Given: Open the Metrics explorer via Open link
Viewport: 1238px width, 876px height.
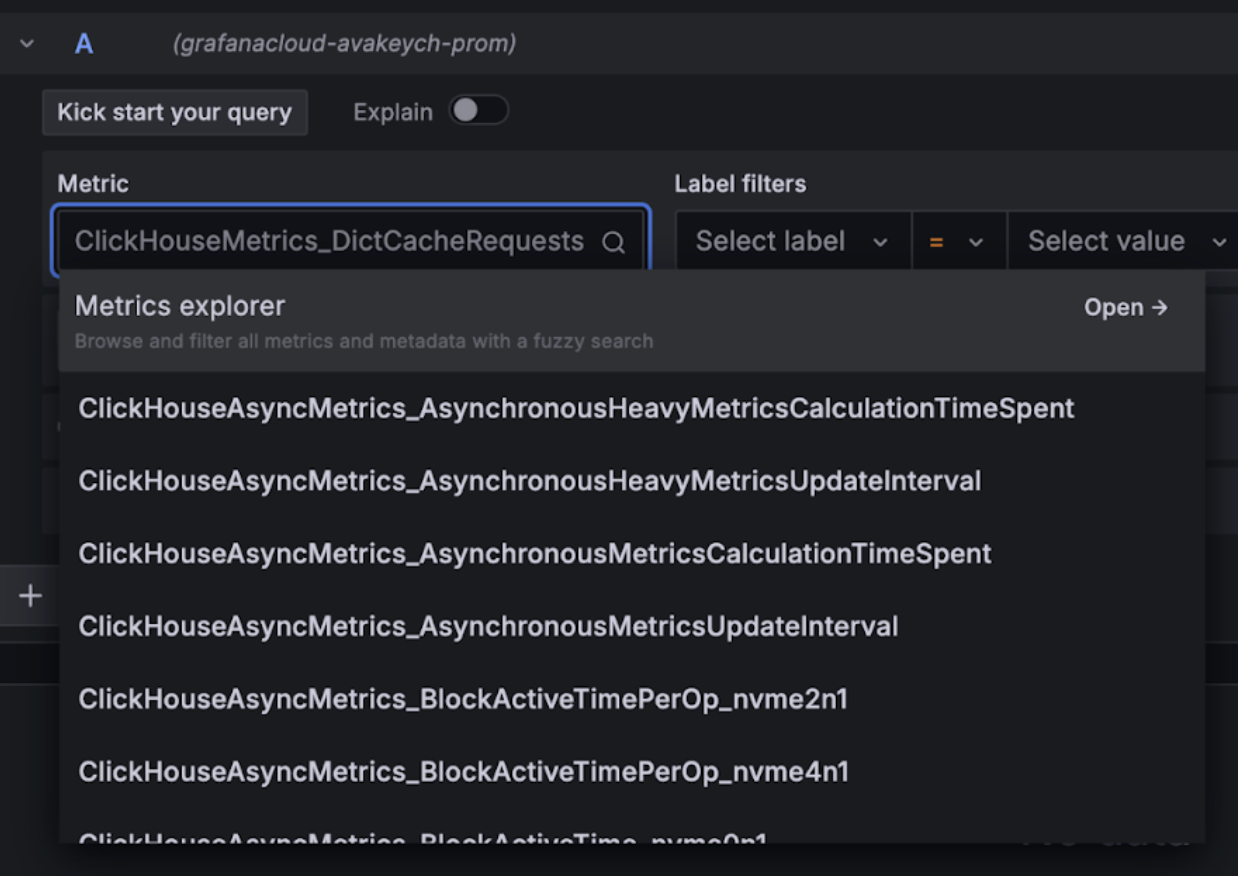Looking at the screenshot, I should tap(1125, 307).
